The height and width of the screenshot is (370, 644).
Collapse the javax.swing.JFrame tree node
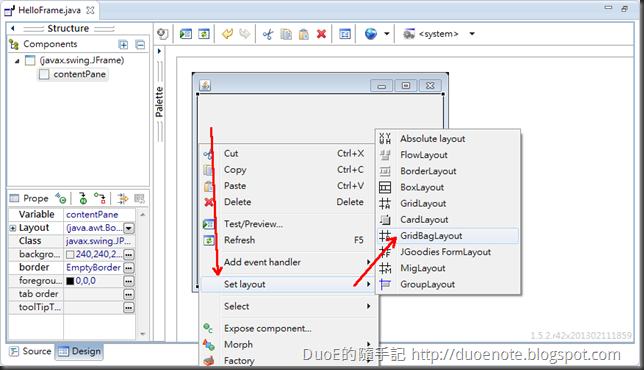click(17, 61)
